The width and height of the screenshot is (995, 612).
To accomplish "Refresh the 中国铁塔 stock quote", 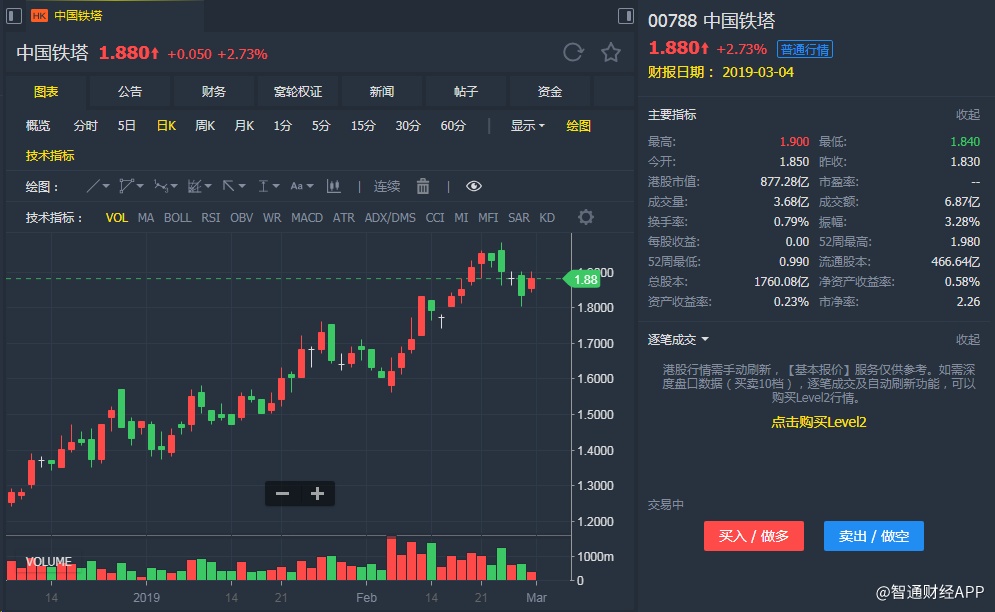I will point(573,53).
